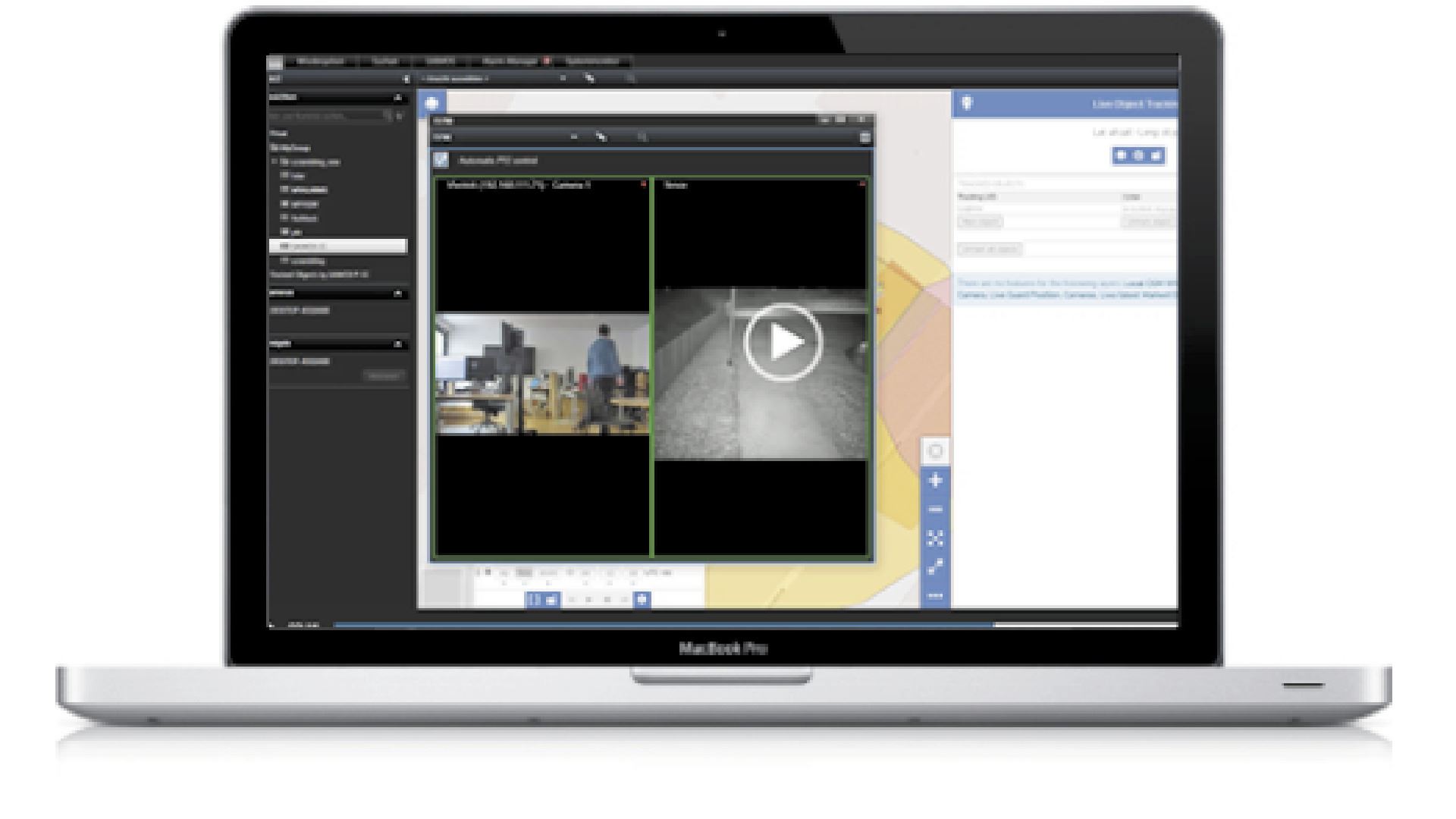Switch to the first workspace tab
This screenshot has height=819, width=1456.
(320, 61)
